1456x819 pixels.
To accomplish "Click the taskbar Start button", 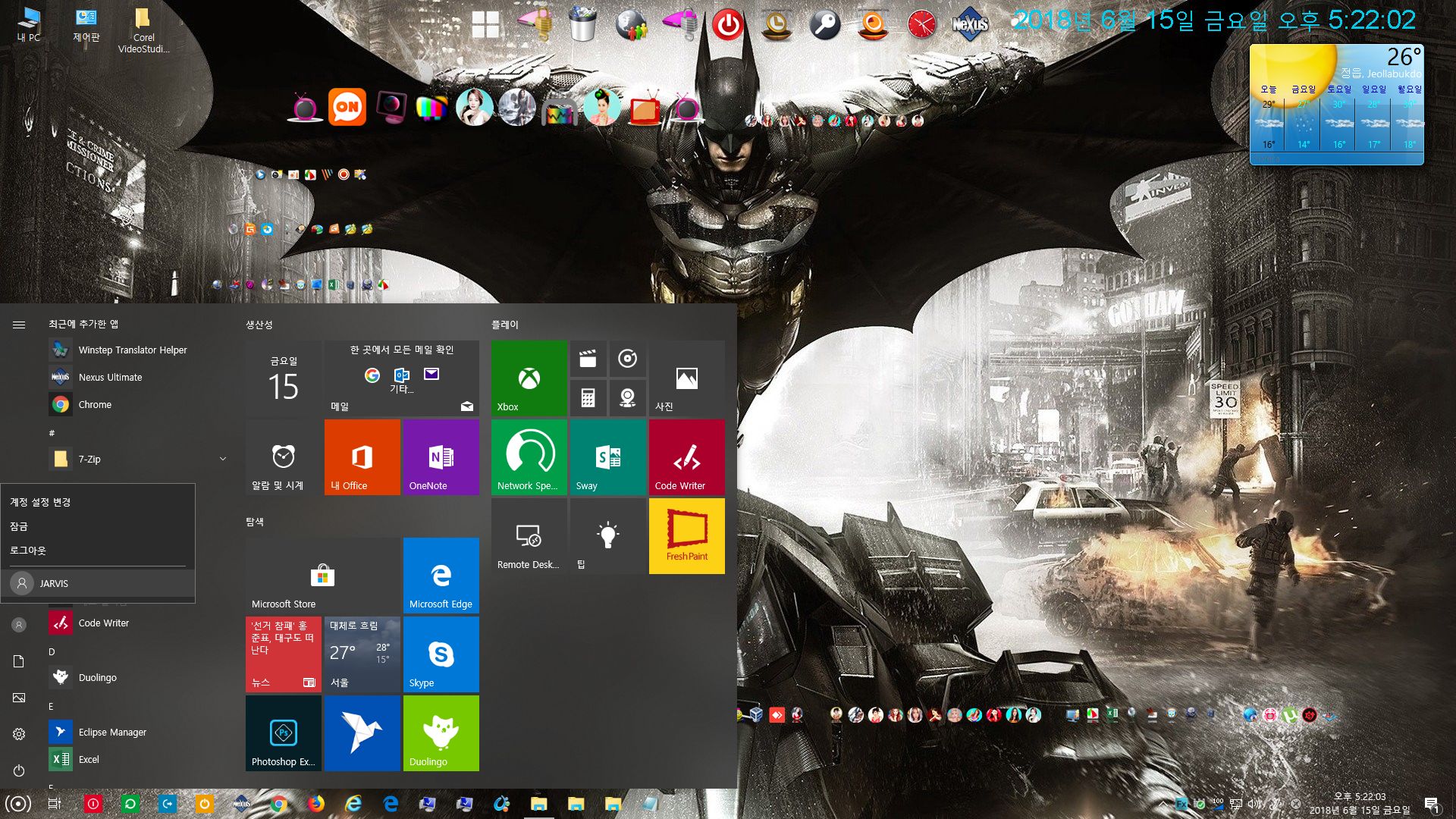I will click(x=18, y=804).
